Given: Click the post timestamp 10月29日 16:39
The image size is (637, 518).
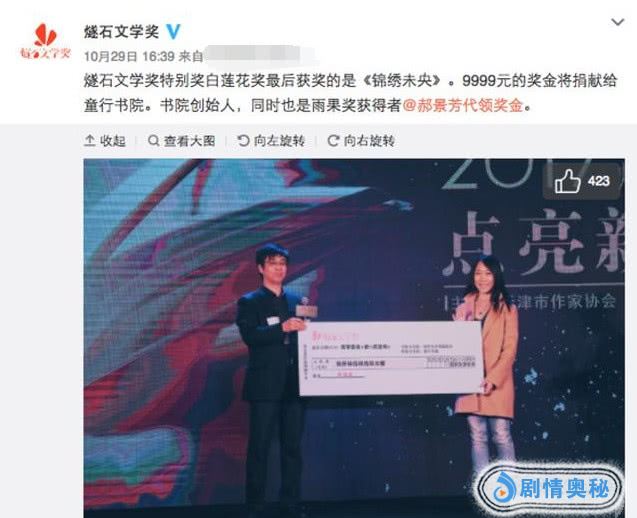Looking at the screenshot, I should point(129,56).
